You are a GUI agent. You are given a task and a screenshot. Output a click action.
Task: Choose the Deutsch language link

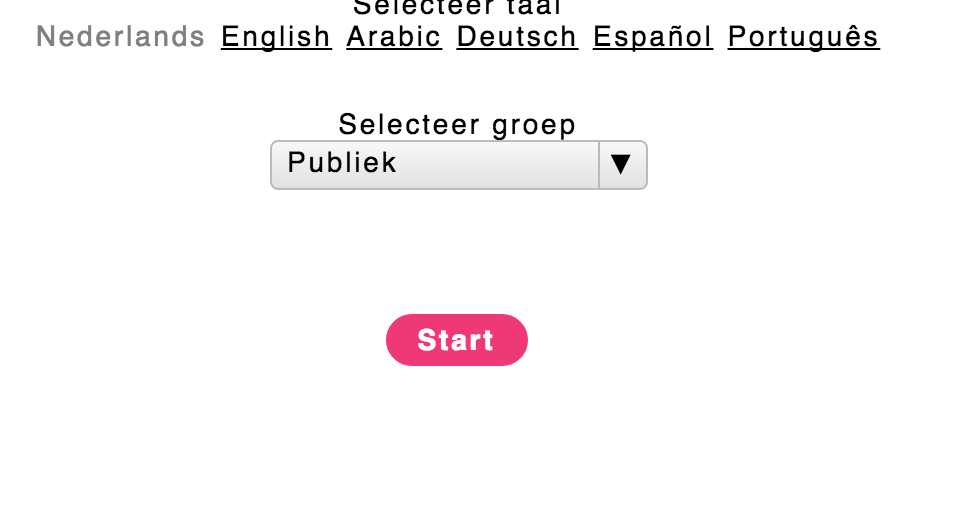[x=517, y=37]
